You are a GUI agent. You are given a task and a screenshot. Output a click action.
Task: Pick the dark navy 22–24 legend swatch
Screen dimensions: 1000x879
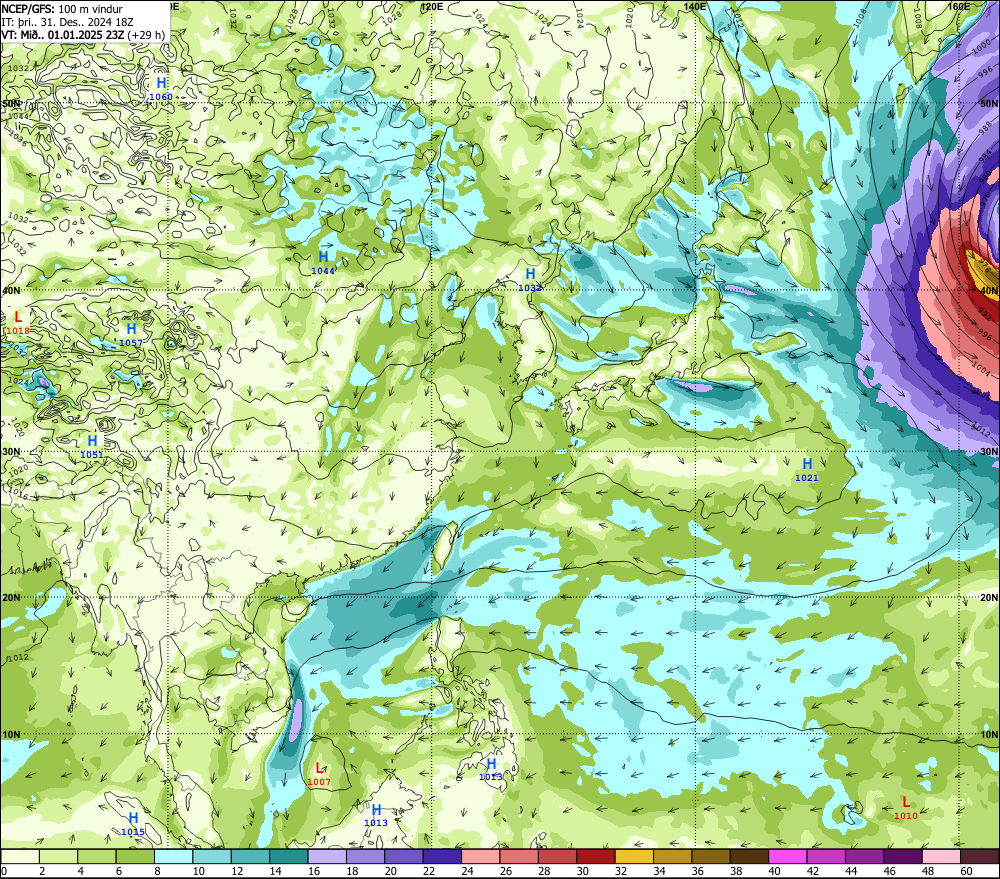tap(443, 856)
